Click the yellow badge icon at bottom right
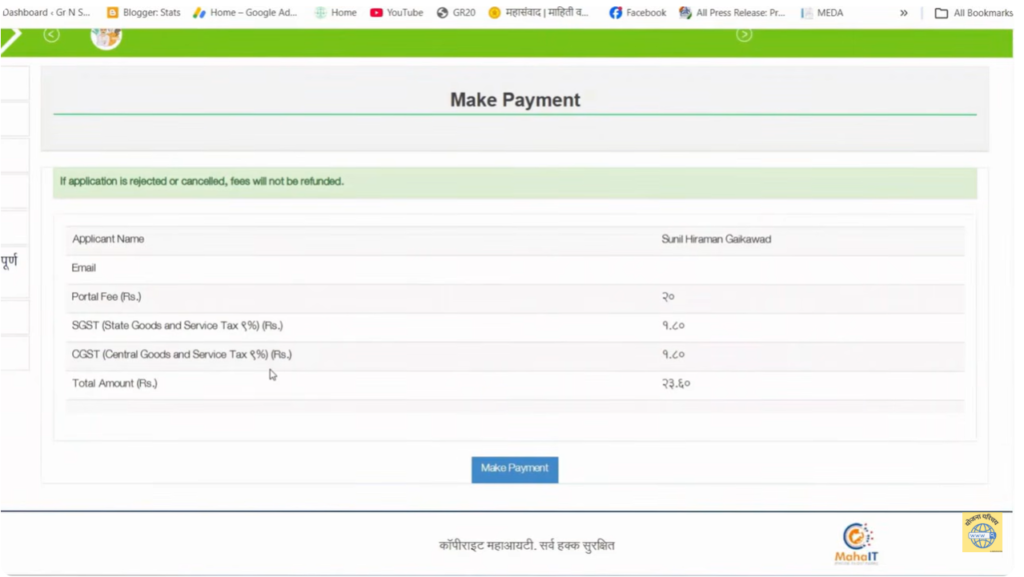This screenshot has height=577, width=1024. pyautogui.click(x=982, y=533)
